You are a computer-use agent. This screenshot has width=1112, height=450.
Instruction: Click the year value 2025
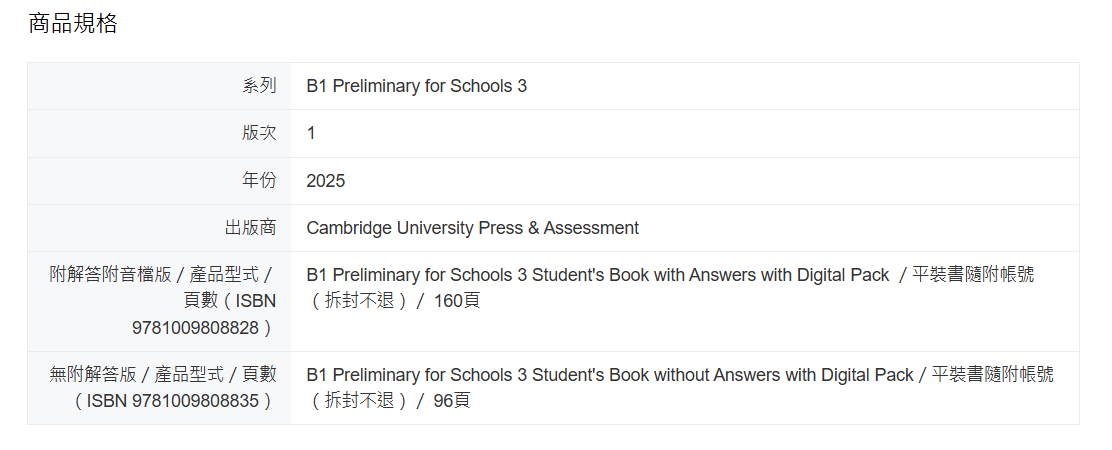(326, 181)
